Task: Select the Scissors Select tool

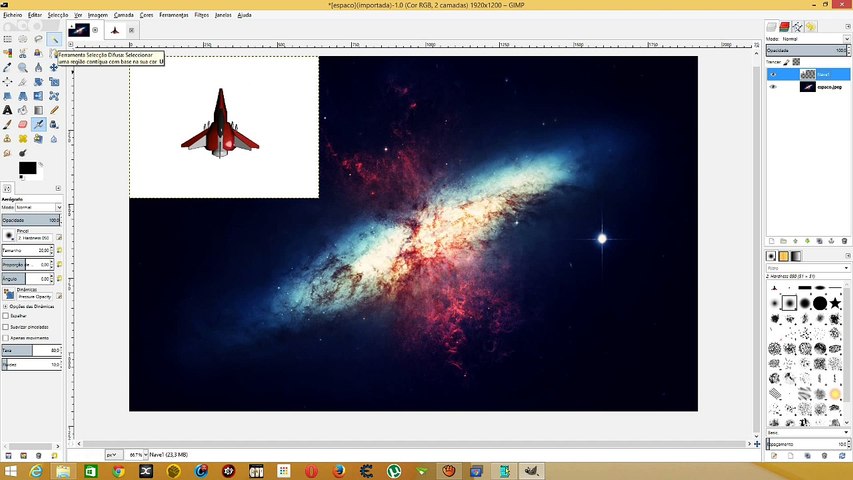Action: [x=23, y=53]
